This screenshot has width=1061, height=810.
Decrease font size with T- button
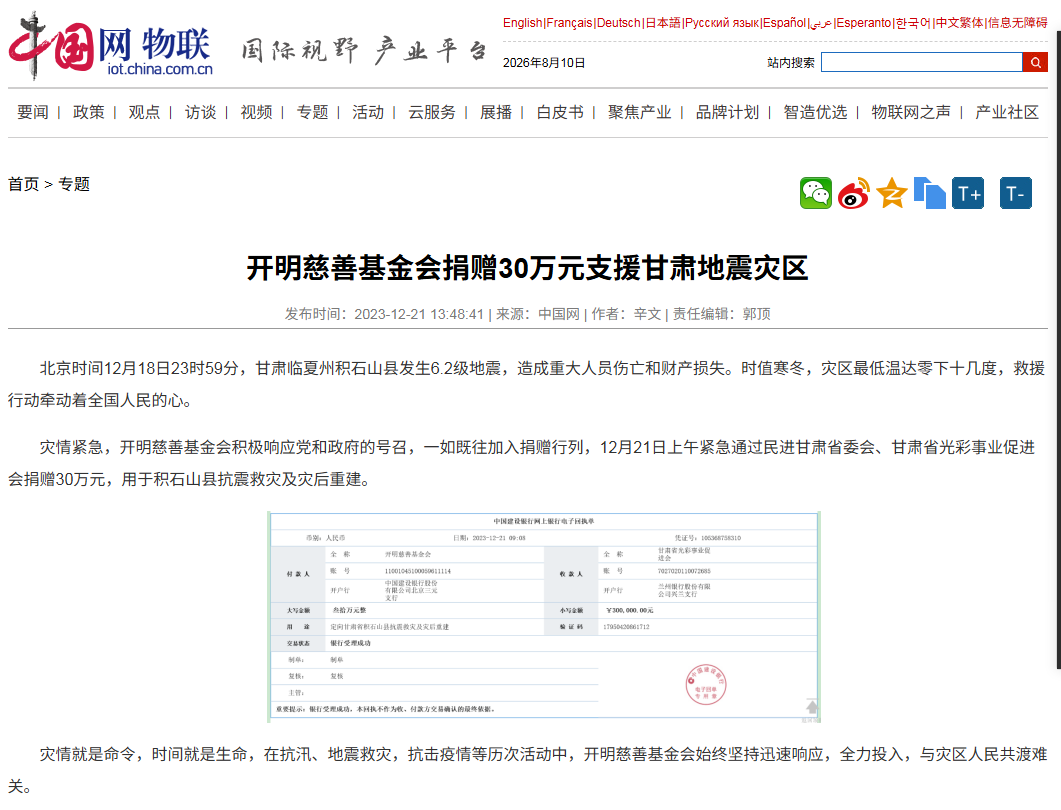[1016, 194]
